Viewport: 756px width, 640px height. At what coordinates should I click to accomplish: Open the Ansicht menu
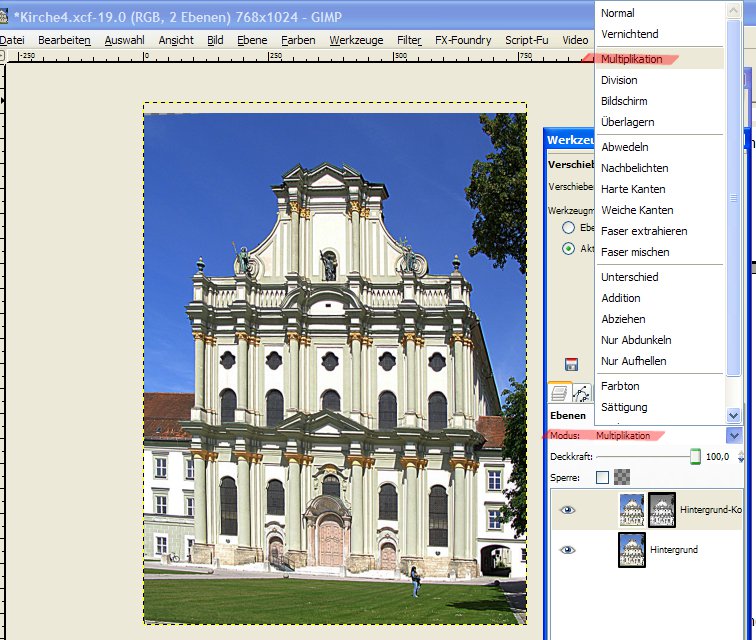pyautogui.click(x=176, y=40)
